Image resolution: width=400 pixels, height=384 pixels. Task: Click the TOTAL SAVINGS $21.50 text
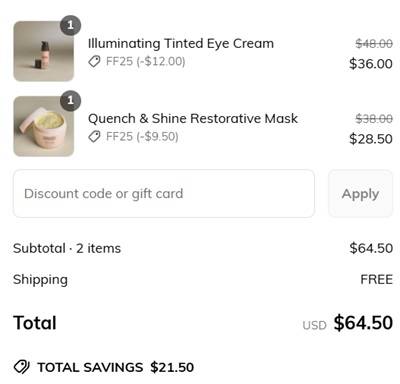tap(115, 367)
